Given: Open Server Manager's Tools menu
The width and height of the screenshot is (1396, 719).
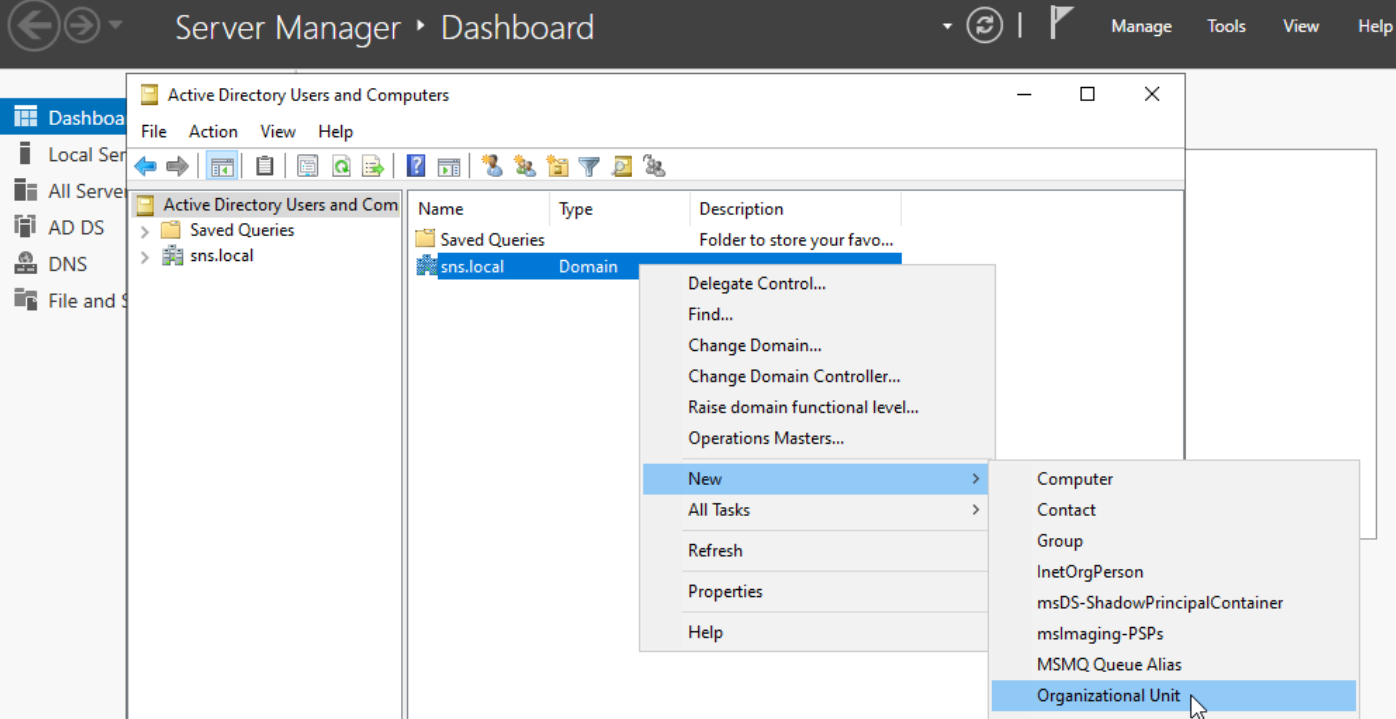Looking at the screenshot, I should (x=1226, y=27).
